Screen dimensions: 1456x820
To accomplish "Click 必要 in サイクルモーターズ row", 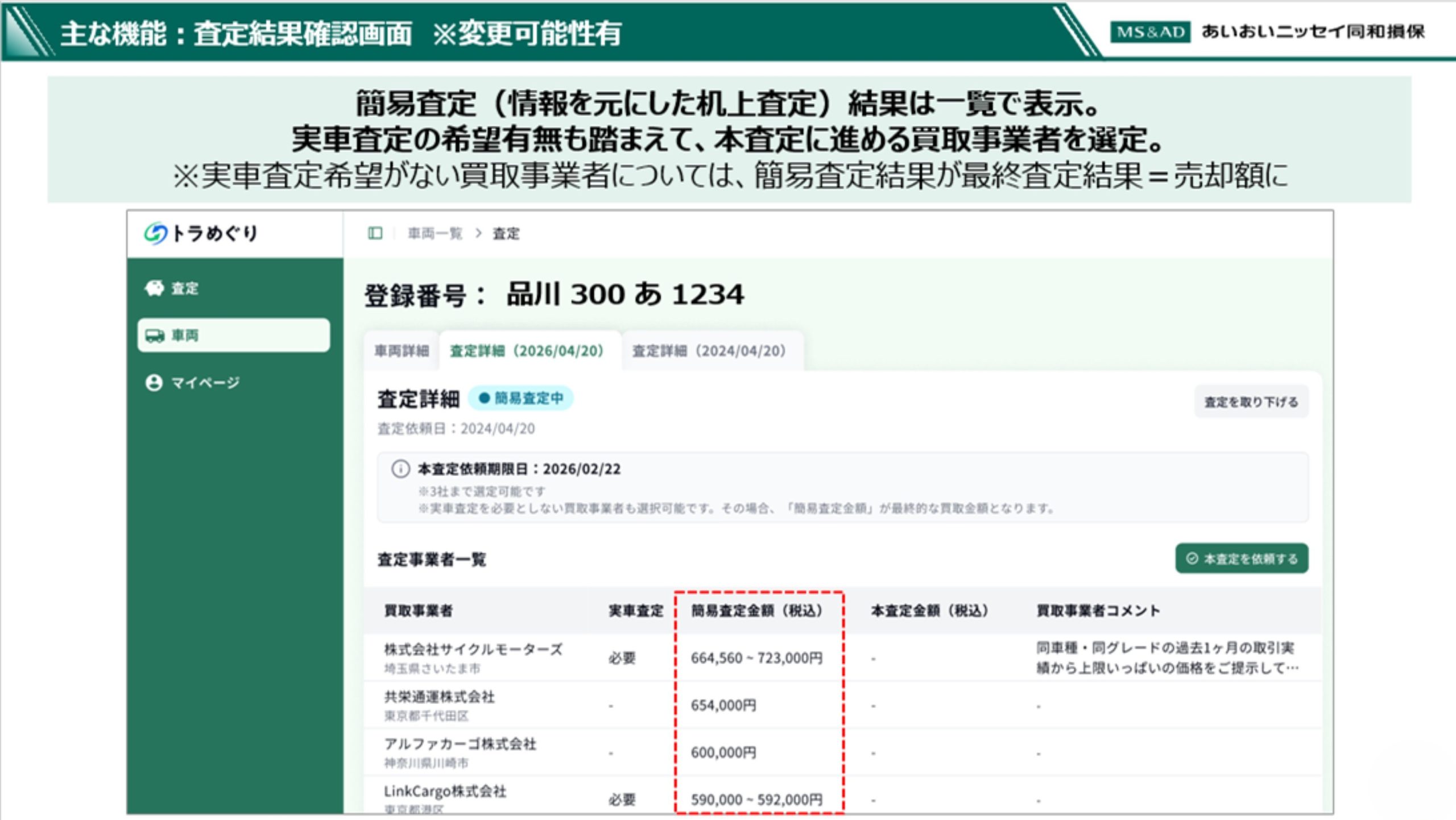I will pyautogui.click(x=622, y=658).
